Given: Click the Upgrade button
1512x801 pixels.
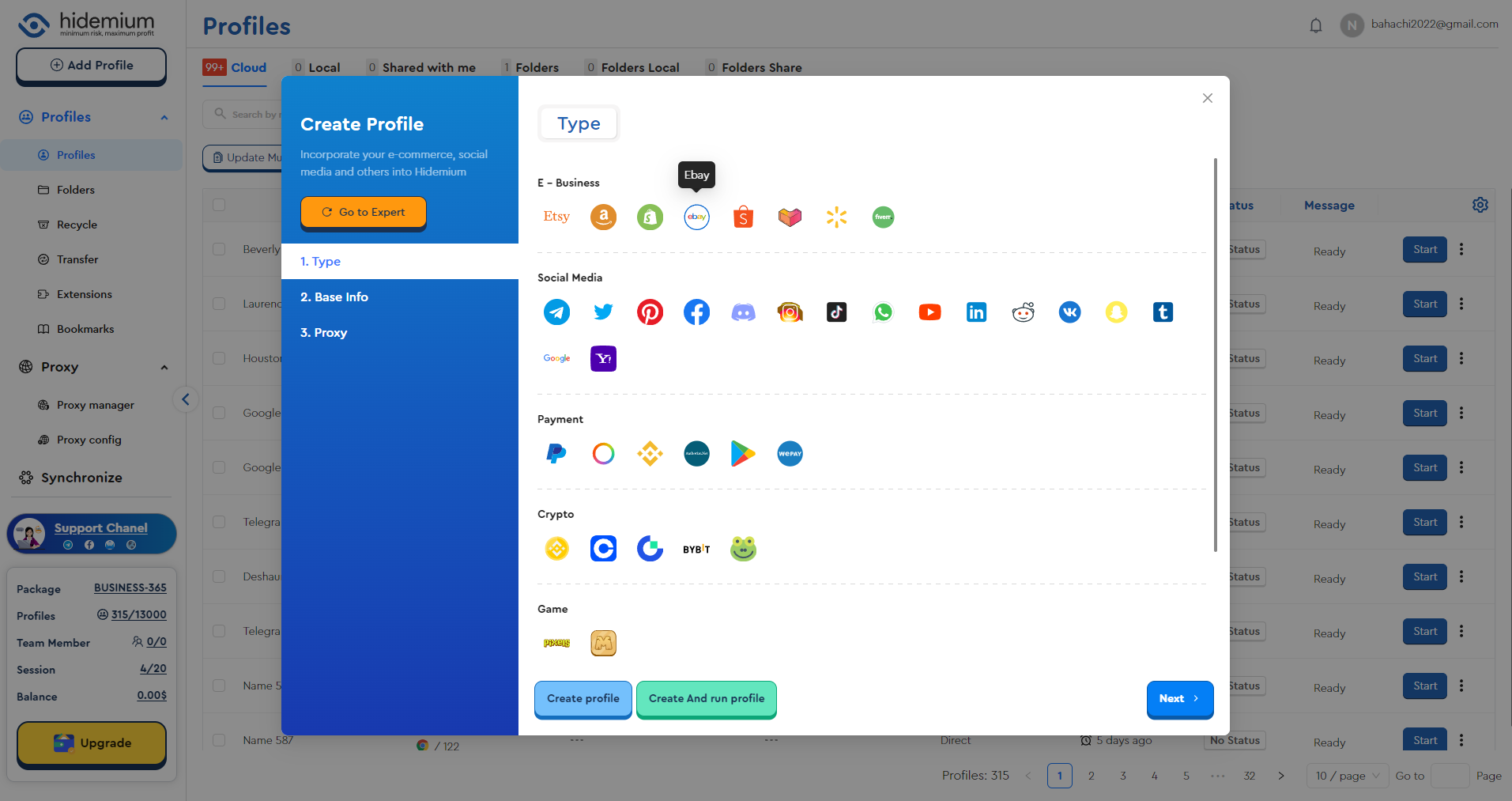Looking at the screenshot, I should [92, 743].
